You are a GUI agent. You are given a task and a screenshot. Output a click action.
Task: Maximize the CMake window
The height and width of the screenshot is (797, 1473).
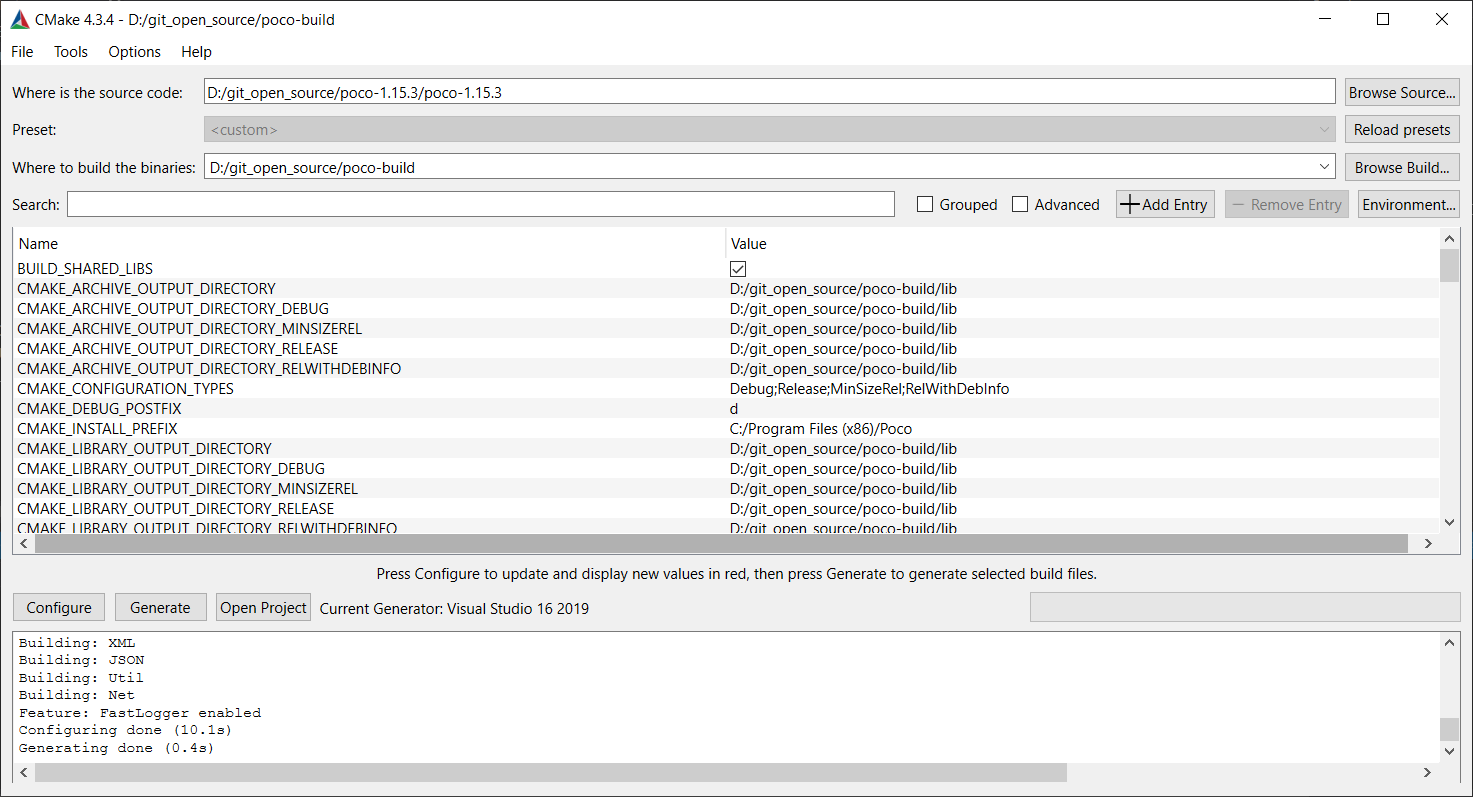(1384, 19)
